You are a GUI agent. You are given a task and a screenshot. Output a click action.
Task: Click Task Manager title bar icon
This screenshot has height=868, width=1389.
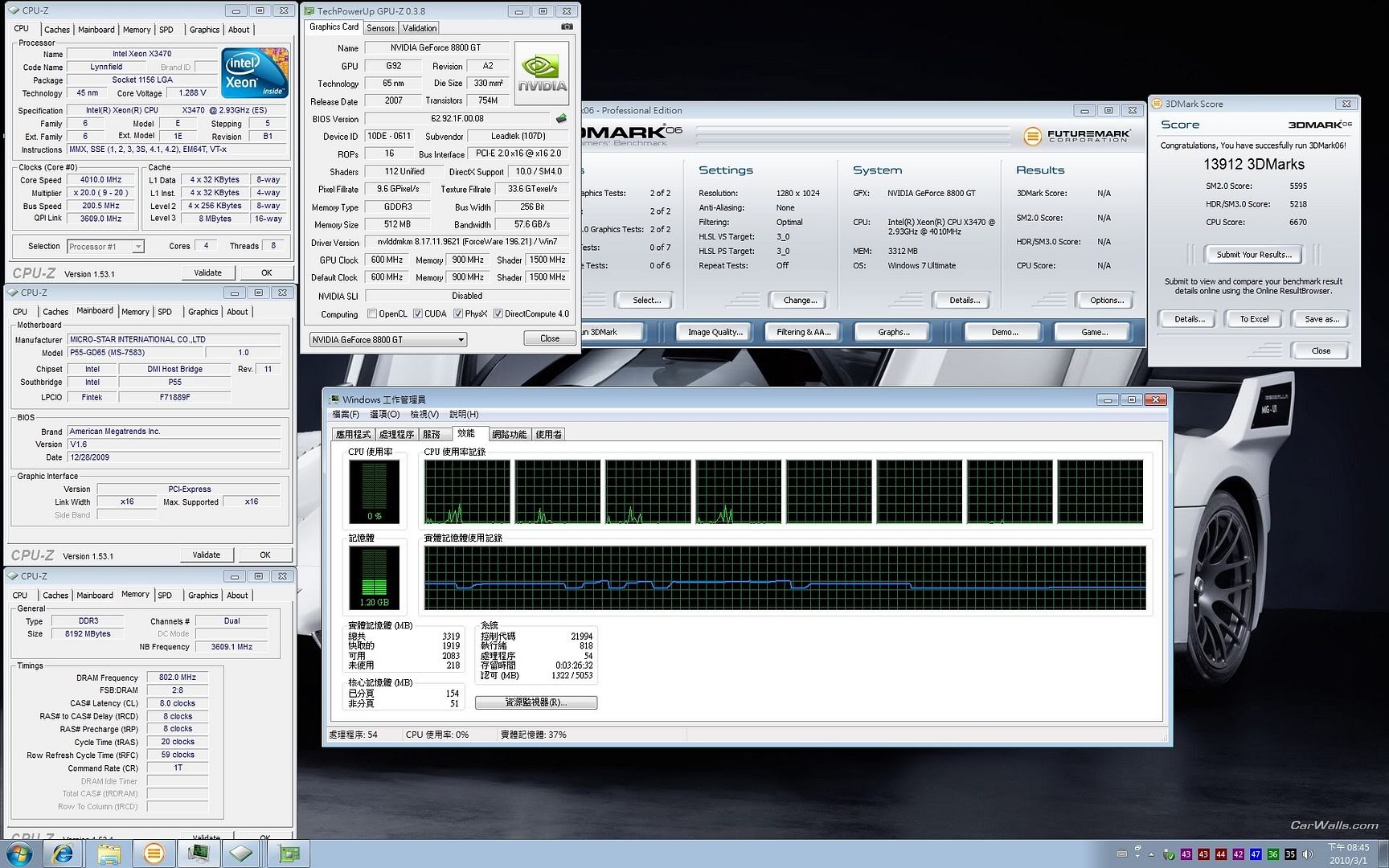[x=334, y=399]
